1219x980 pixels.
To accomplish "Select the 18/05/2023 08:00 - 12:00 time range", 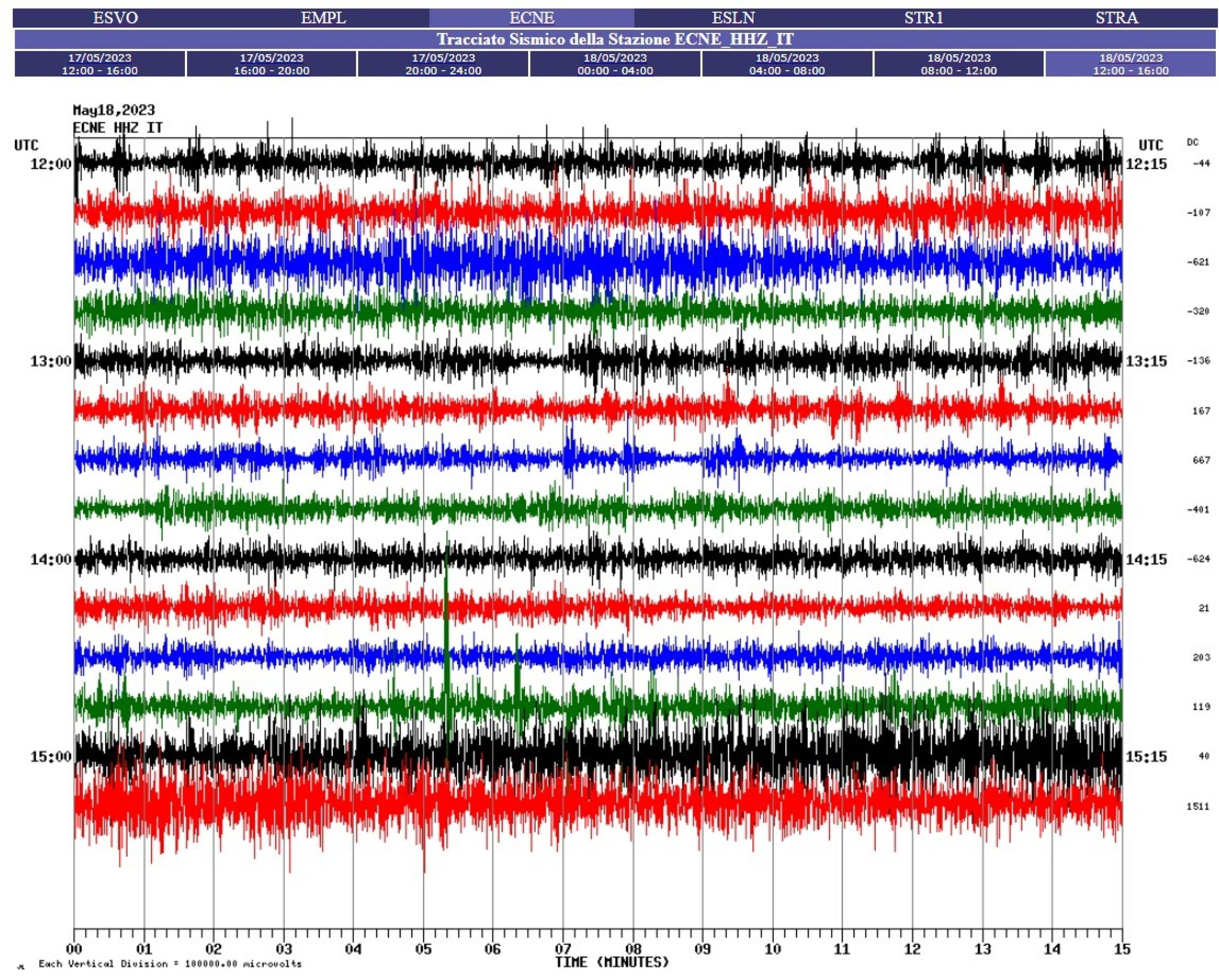I will [x=959, y=64].
